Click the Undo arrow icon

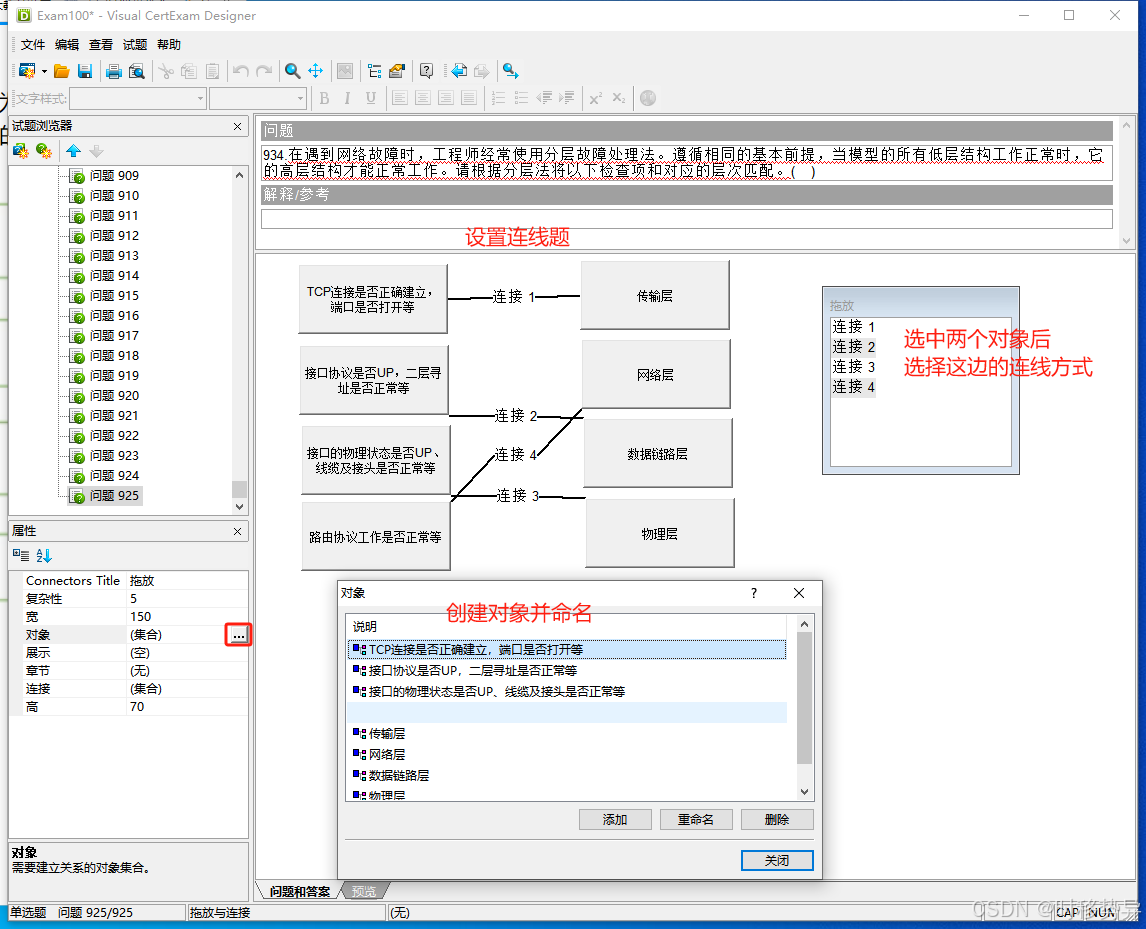point(240,71)
